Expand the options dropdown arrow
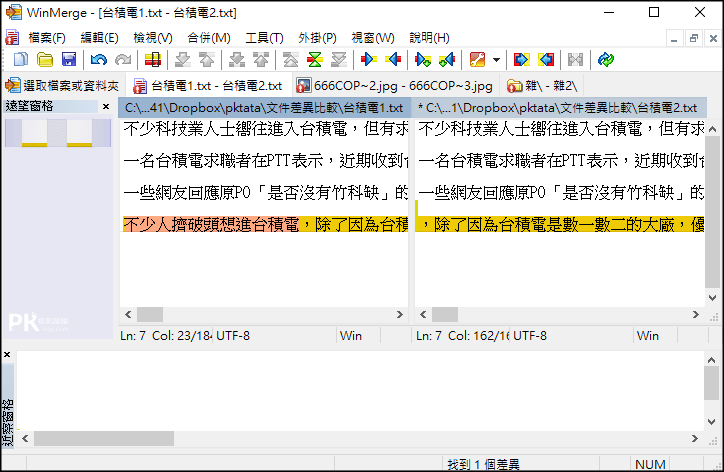 (x=496, y=60)
